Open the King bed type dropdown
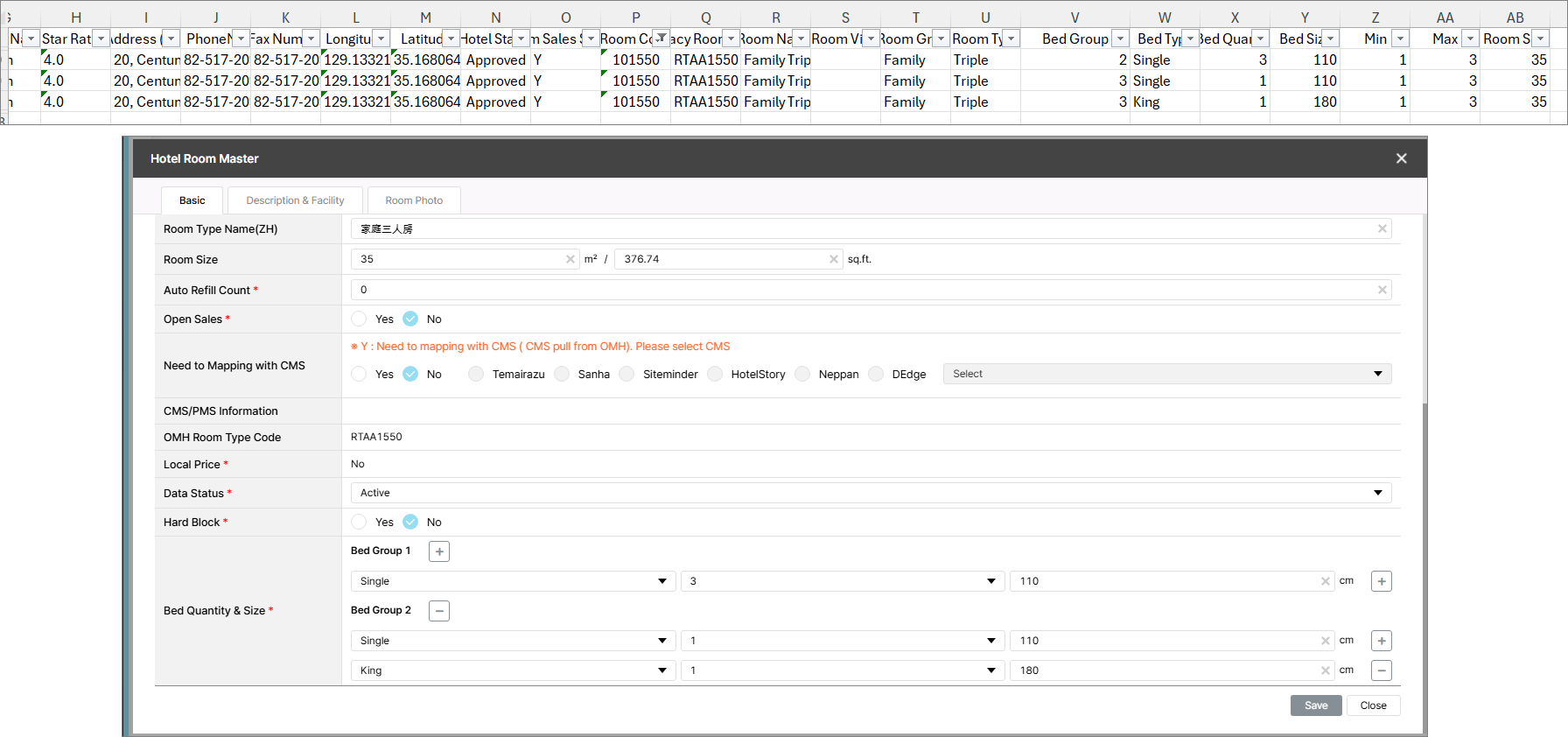Screen dimensions: 1568x737 coord(512,670)
